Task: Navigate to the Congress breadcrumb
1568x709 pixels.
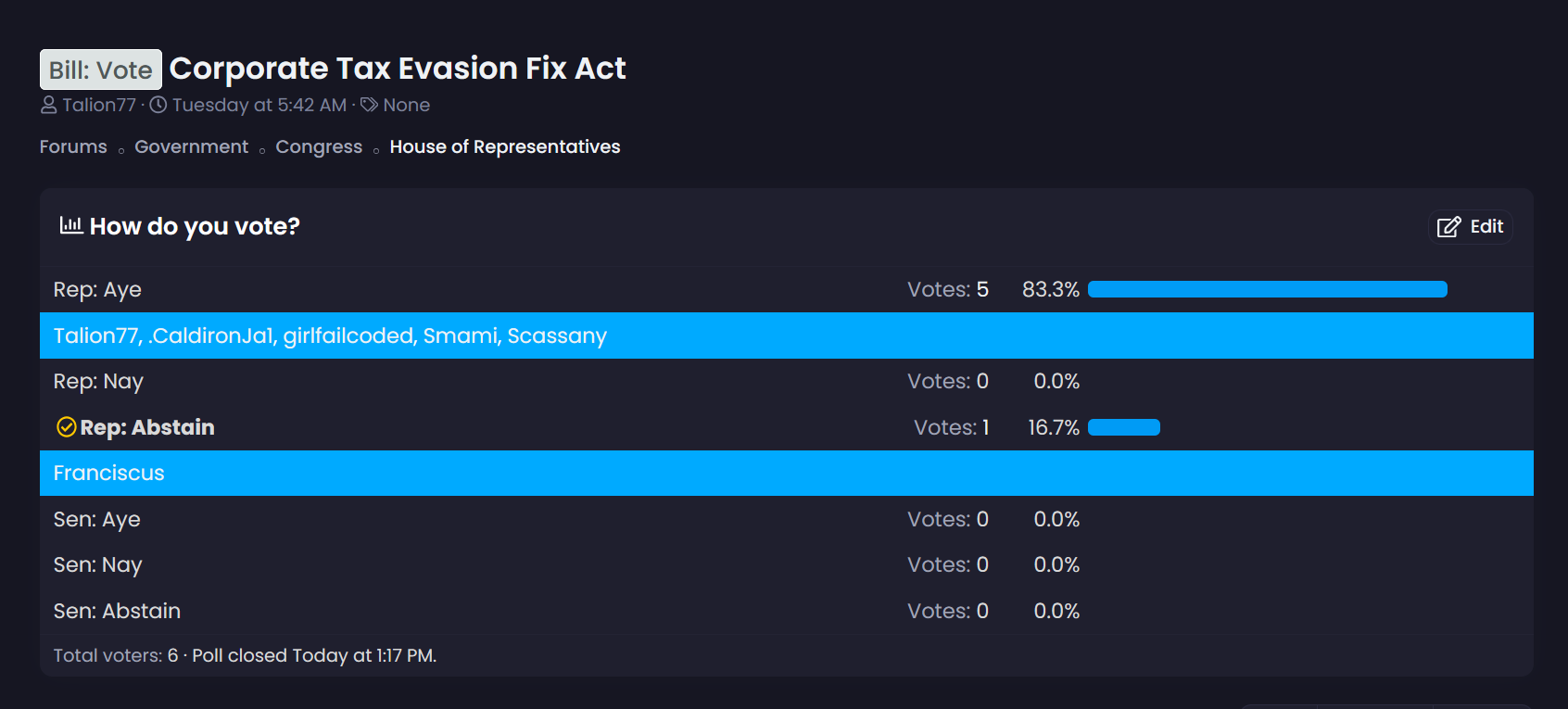Action: (x=319, y=147)
